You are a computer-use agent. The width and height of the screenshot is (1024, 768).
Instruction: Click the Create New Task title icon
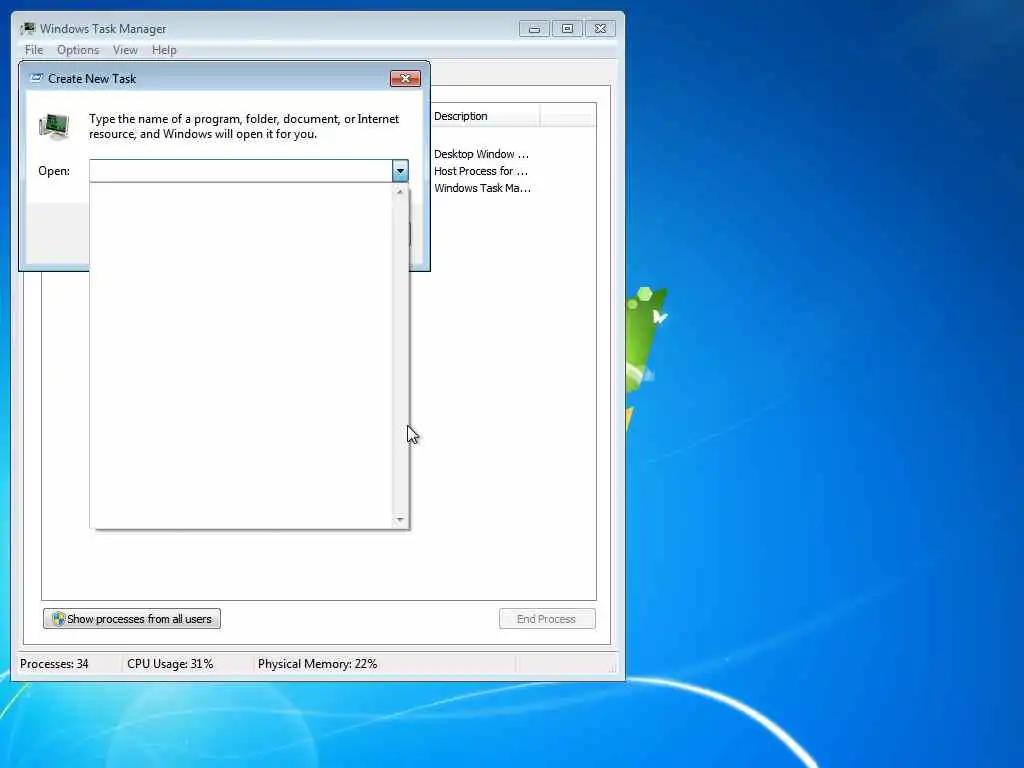coord(37,78)
